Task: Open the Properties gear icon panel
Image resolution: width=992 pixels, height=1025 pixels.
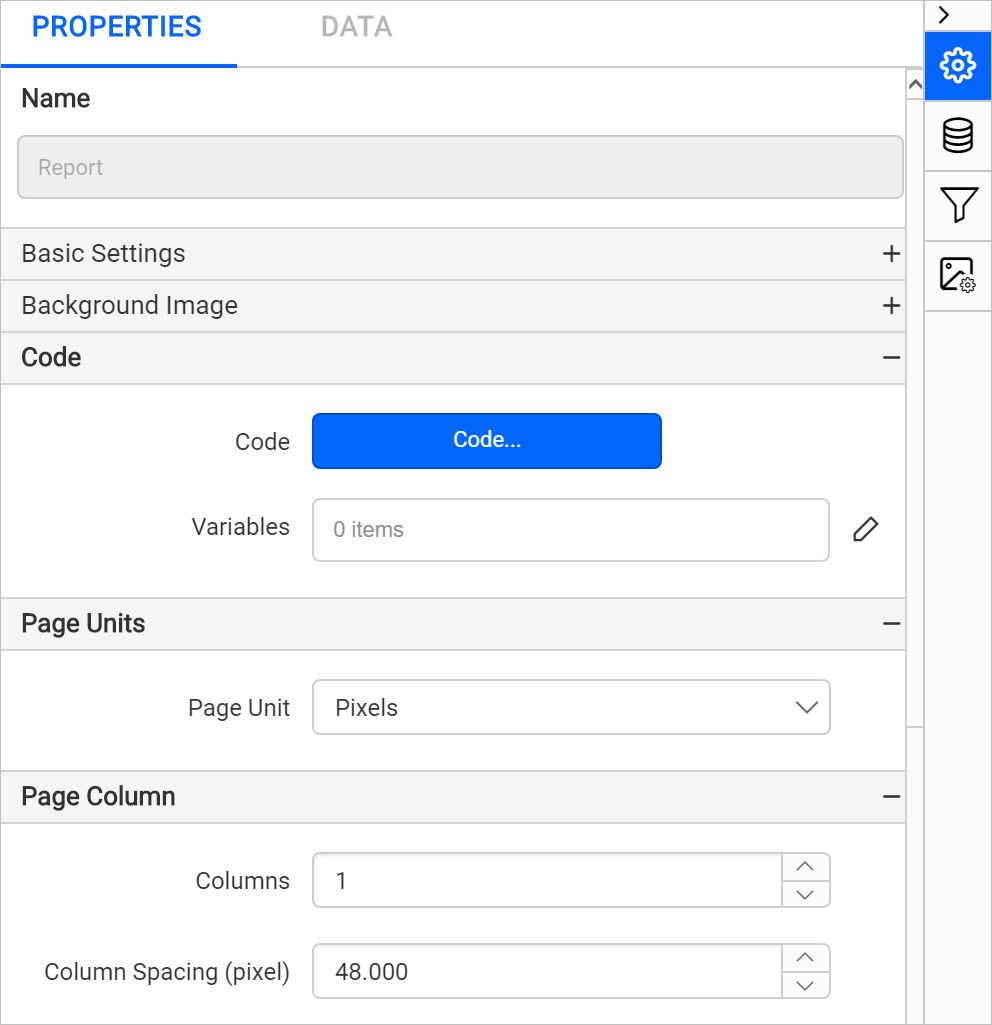Action: click(x=957, y=65)
